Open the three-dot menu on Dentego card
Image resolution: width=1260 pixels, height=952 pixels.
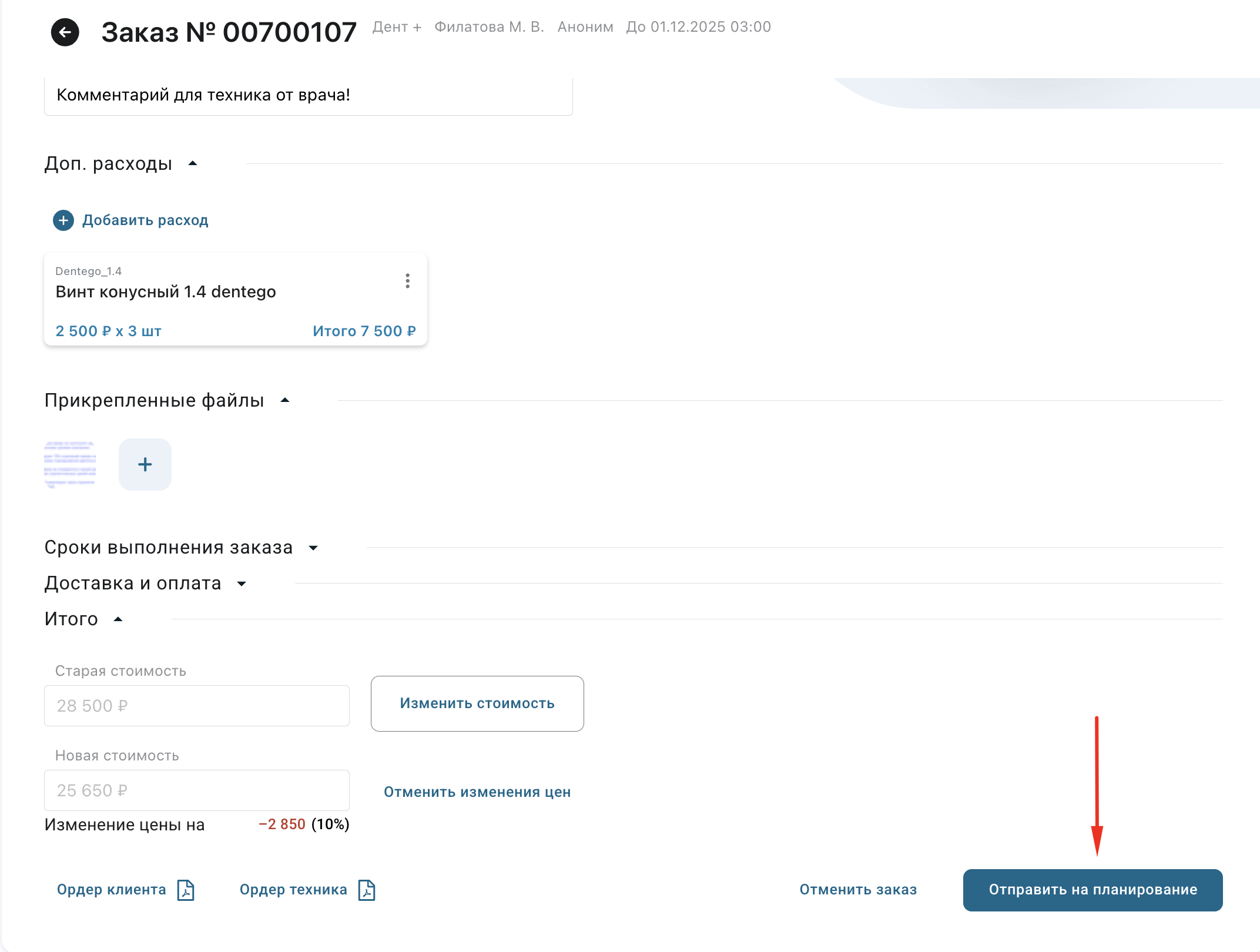tap(407, 281)
